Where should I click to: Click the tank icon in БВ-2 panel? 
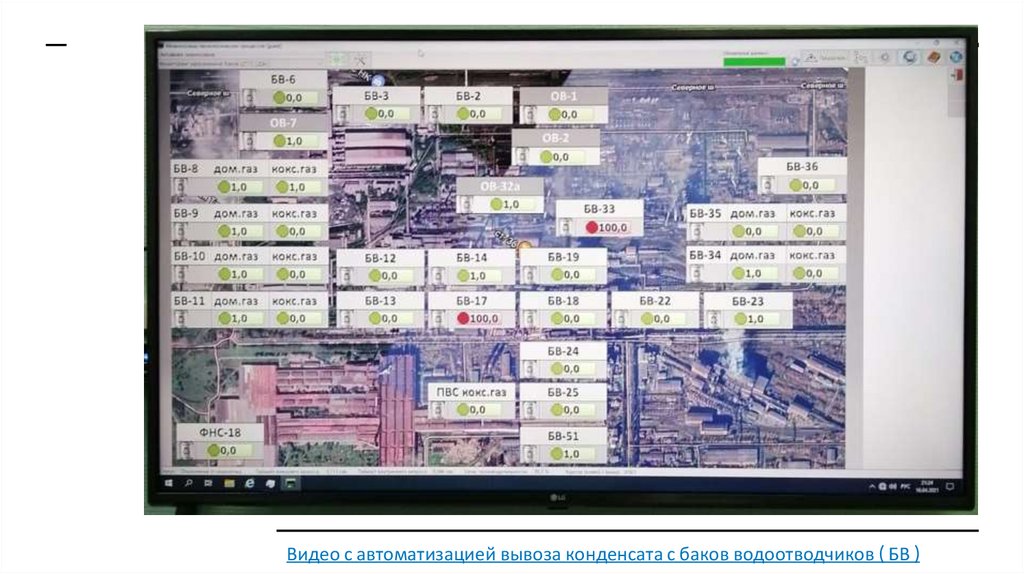tap(434, 114)
